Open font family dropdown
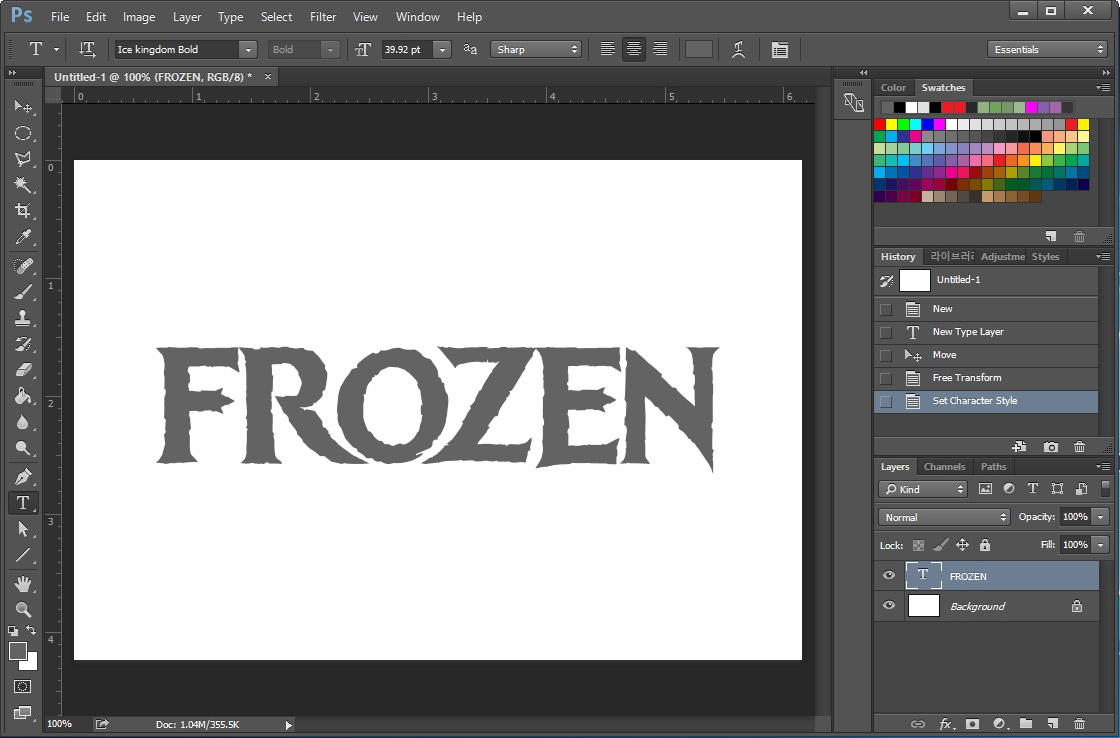Screen dimensions: 1120x738 248,49
